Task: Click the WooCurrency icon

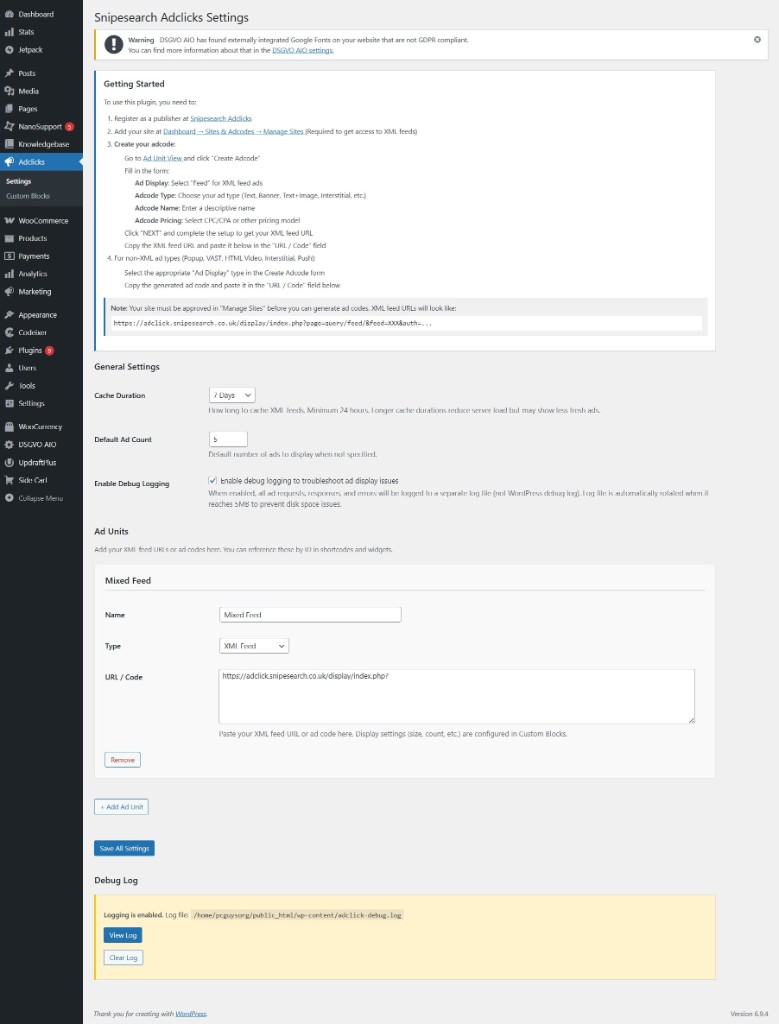Action: (x=9, y=426)
